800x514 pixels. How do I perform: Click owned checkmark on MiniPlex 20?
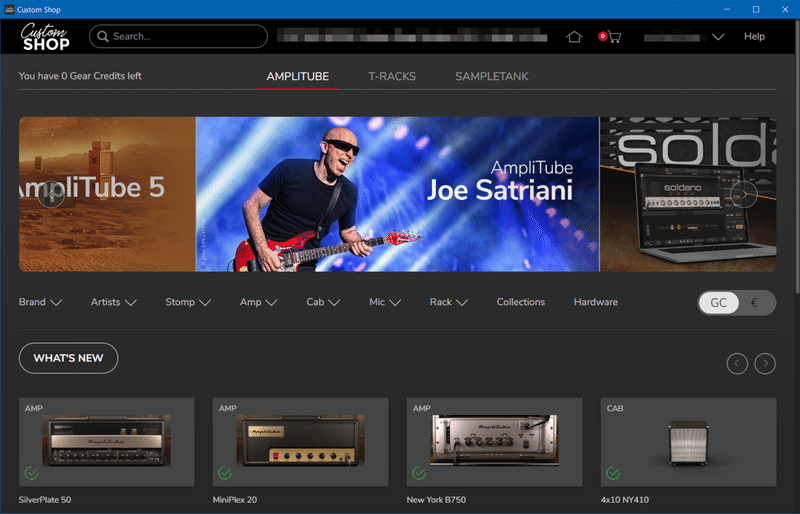coord(225,473)
